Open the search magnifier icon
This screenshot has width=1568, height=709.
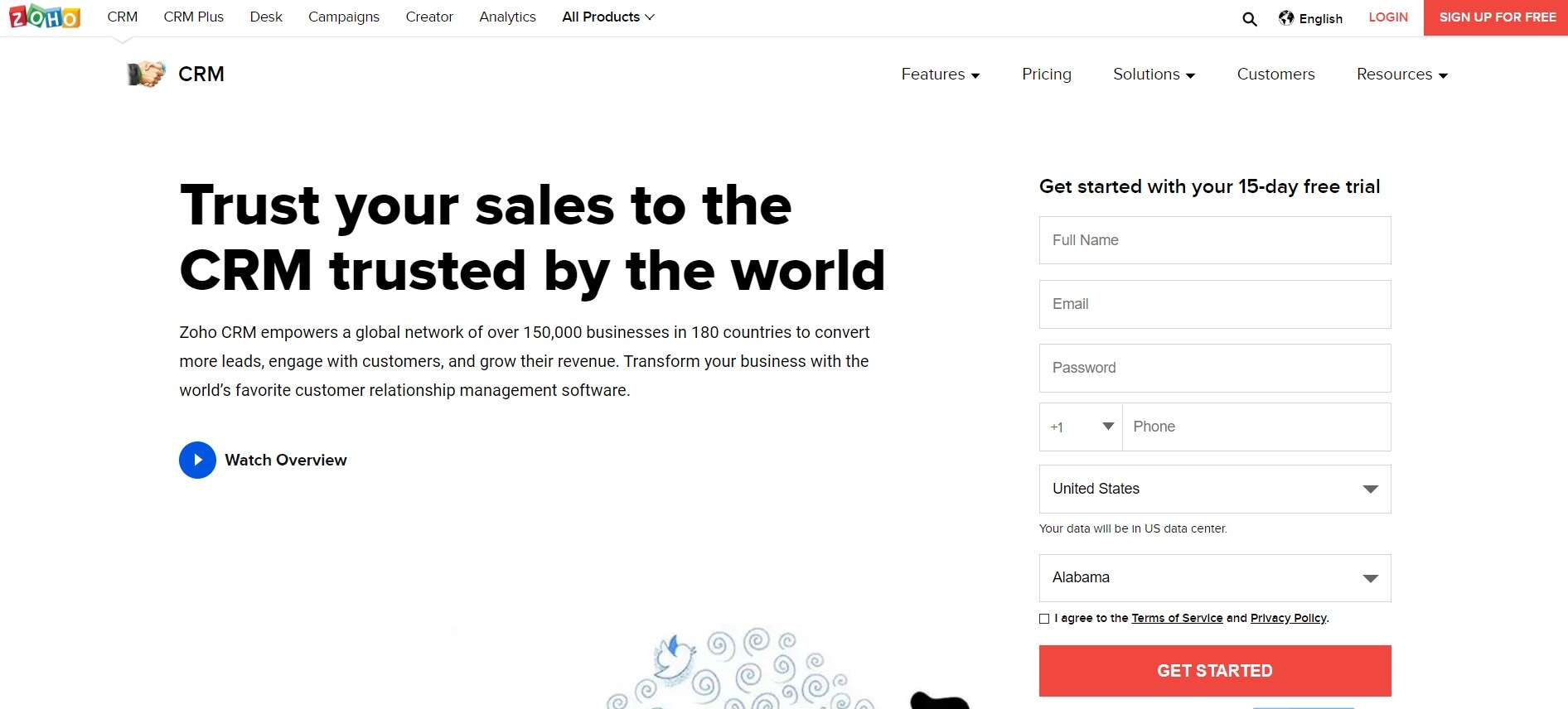1248,18
